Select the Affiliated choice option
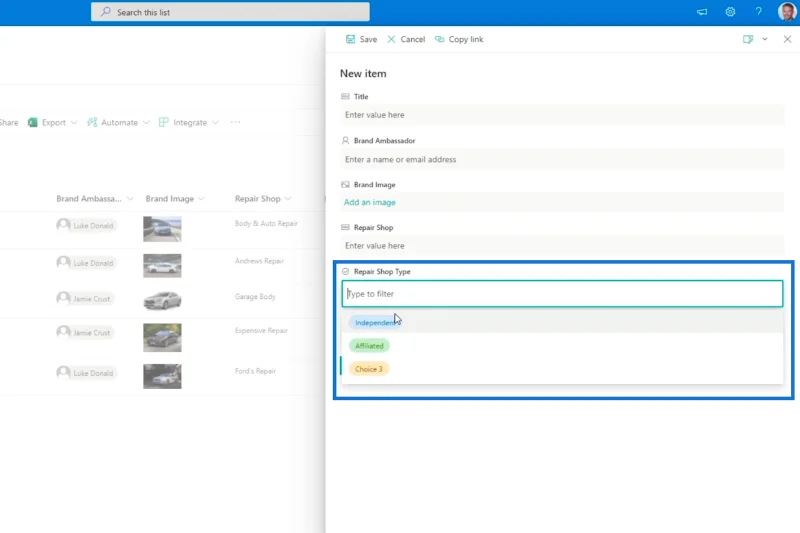Screen dimensions: 800x533 [369, 346]
